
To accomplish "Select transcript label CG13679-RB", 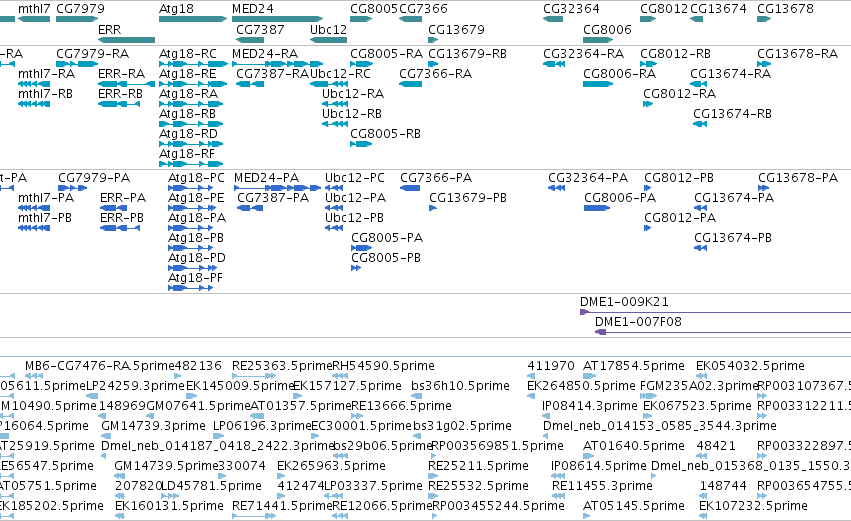I will click(468, 54).
